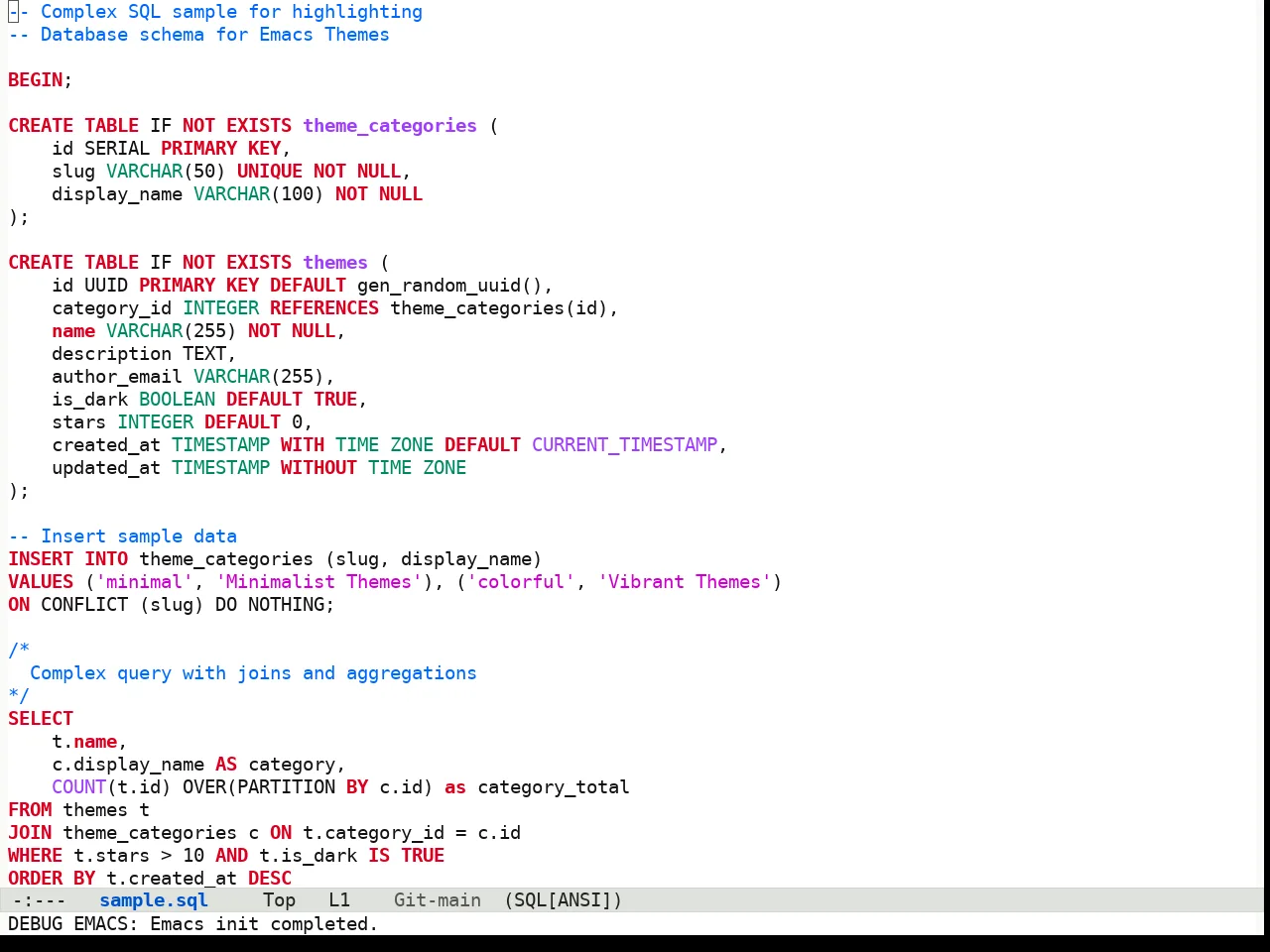
Task: Place cursor on author_email column name
Action: [x=117, y=377]
